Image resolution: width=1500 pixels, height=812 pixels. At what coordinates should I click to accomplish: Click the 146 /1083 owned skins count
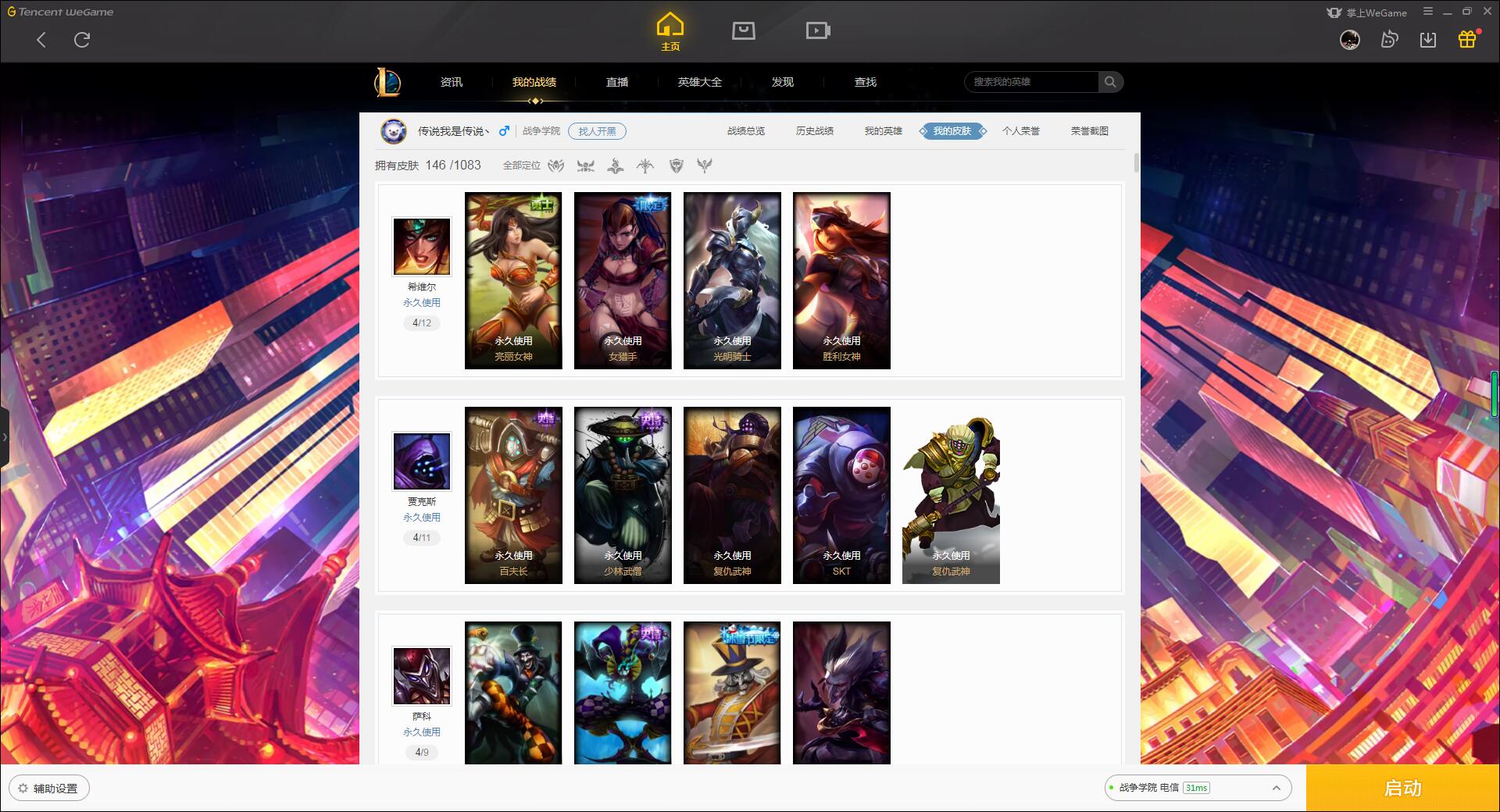(x=453, y=165)
